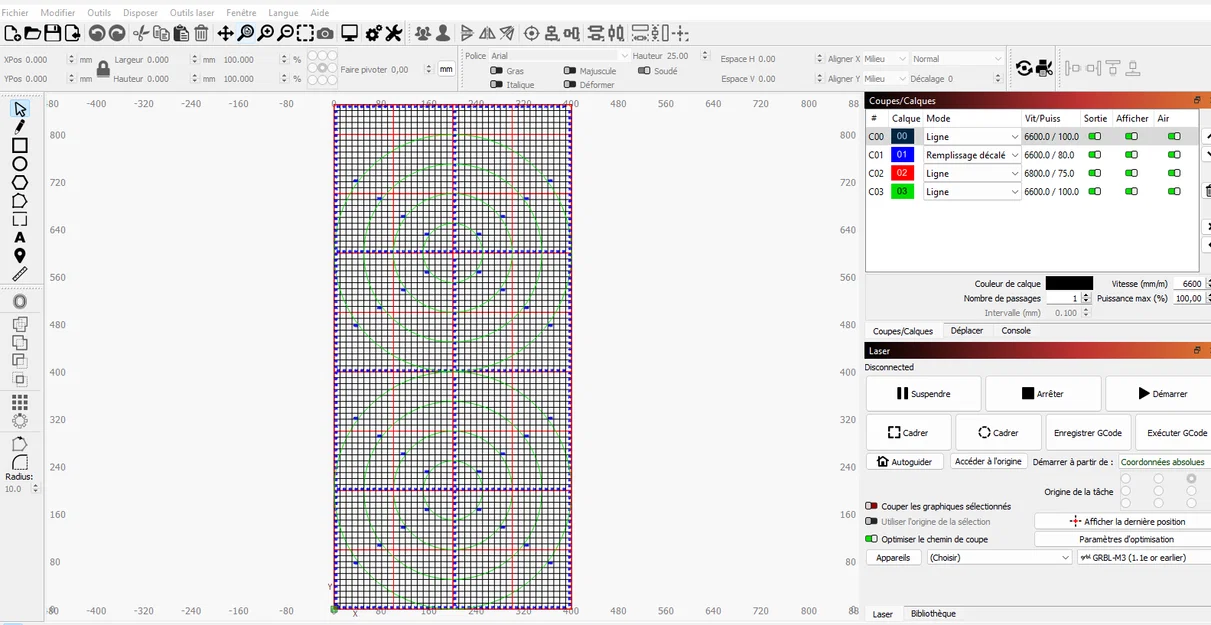The image size is (1211, 625).
Task: Click the Démarrer button
Action: point(1158,394)
